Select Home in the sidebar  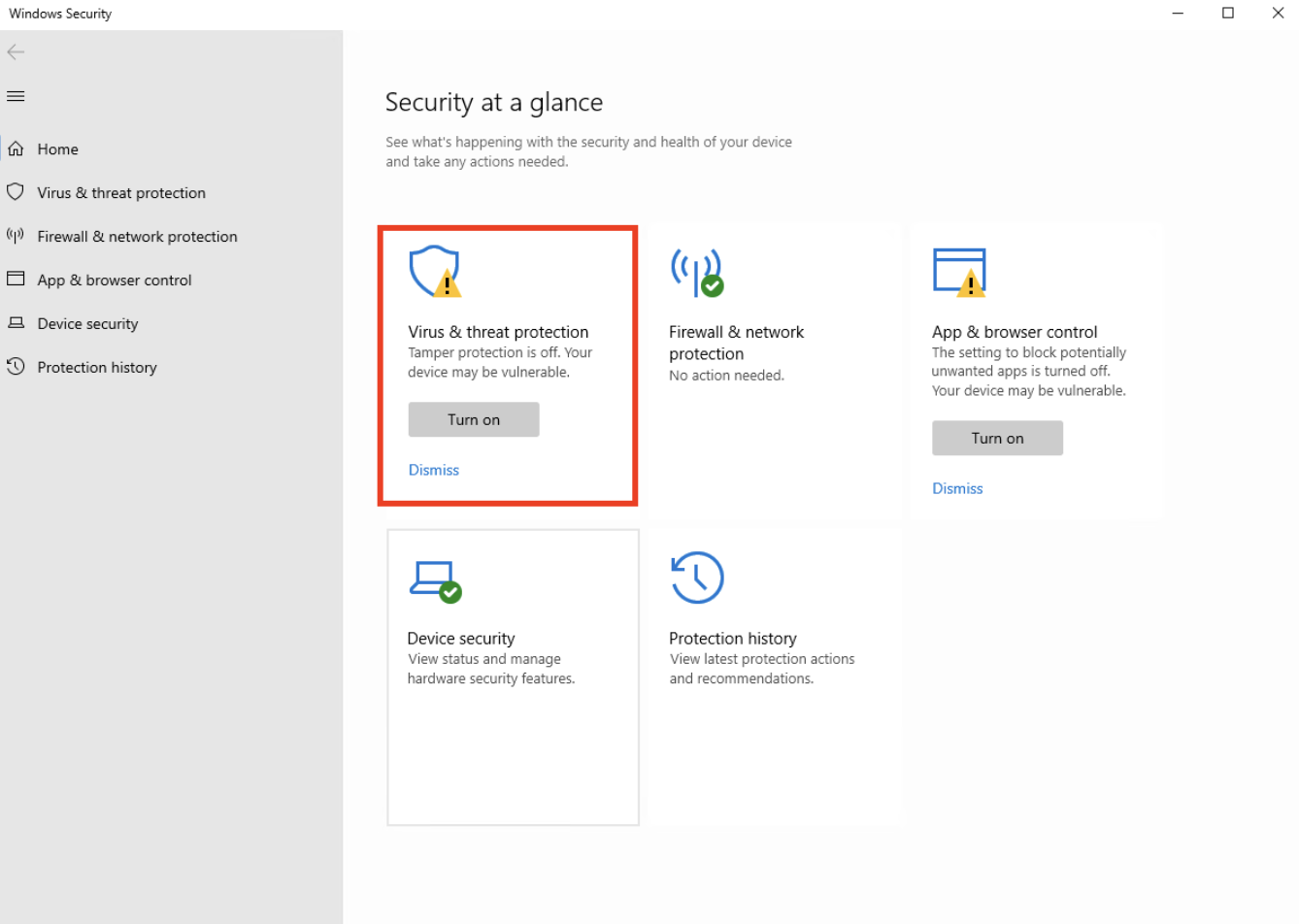point(58,149)
